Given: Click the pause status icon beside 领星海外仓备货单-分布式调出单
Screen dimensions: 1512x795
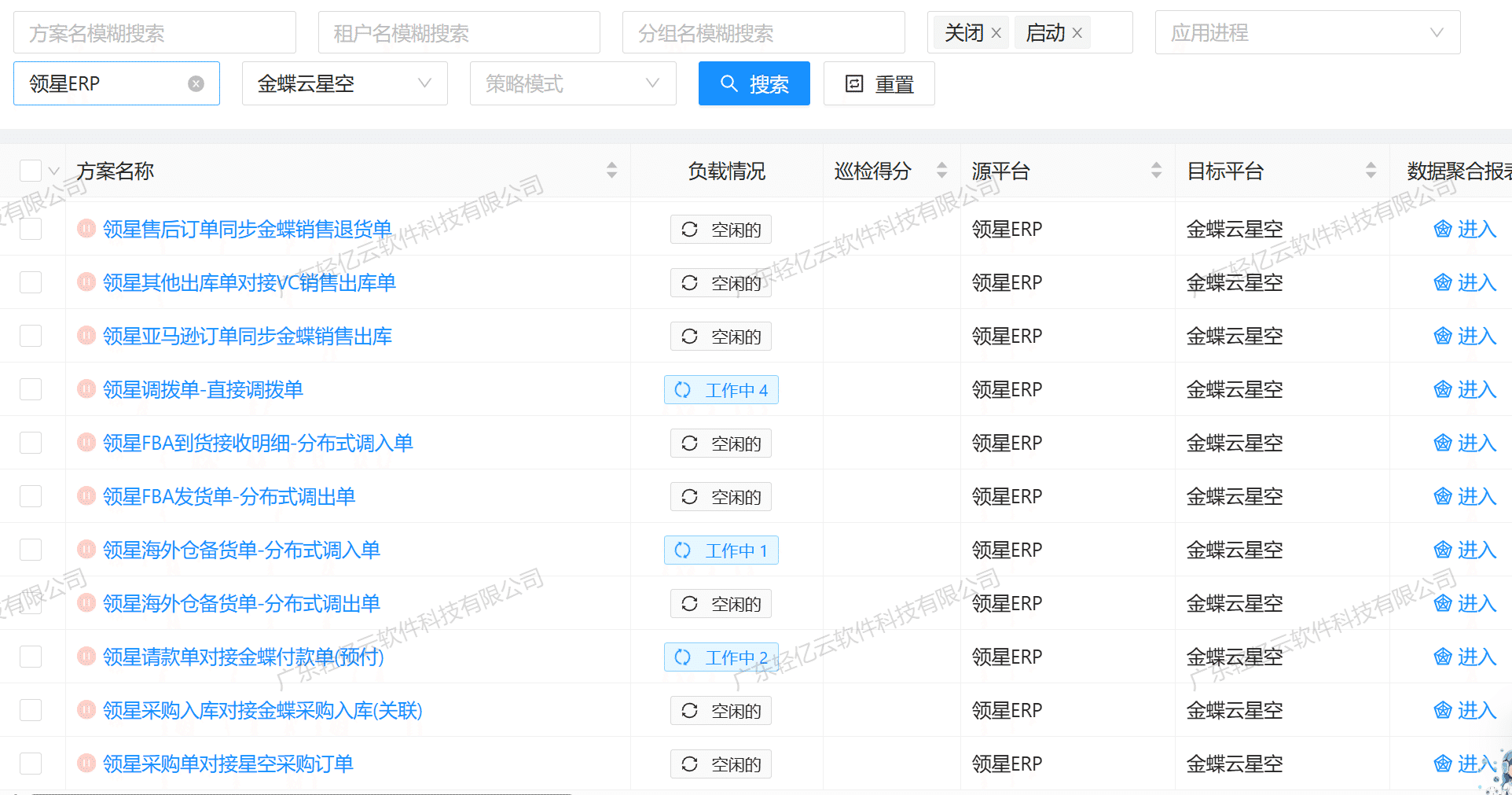Looking at the screenshot, I should click(x=86, y=603).
